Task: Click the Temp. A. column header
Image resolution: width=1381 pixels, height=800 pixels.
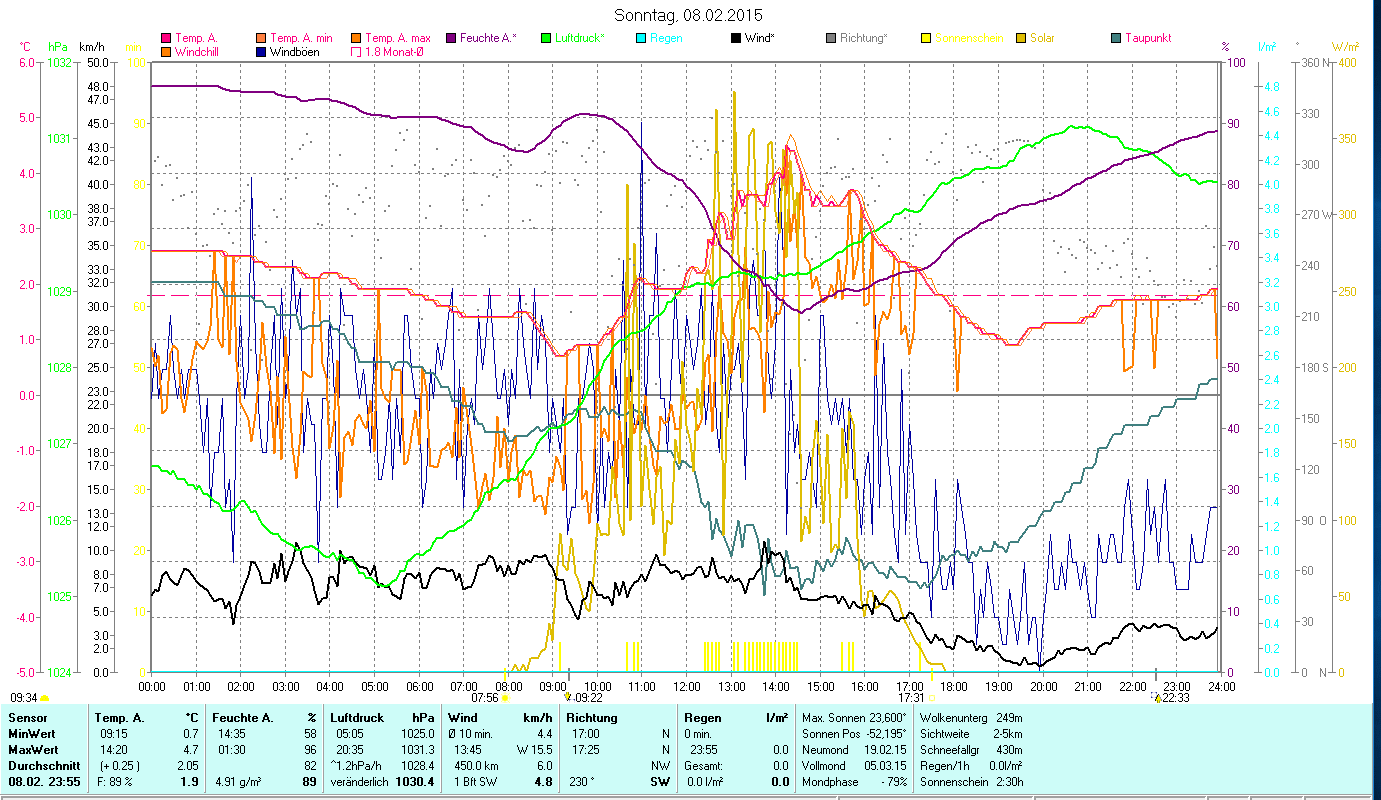Action: point(120,718)
